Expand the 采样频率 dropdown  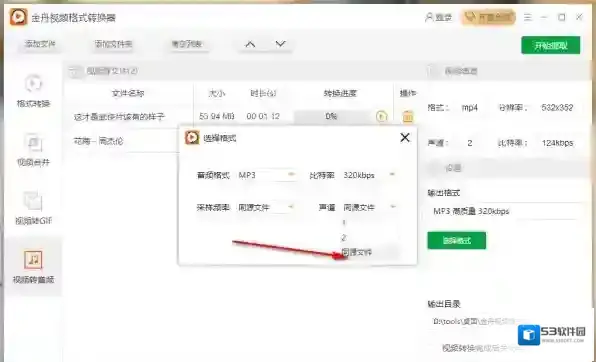[x=266, y=208]
